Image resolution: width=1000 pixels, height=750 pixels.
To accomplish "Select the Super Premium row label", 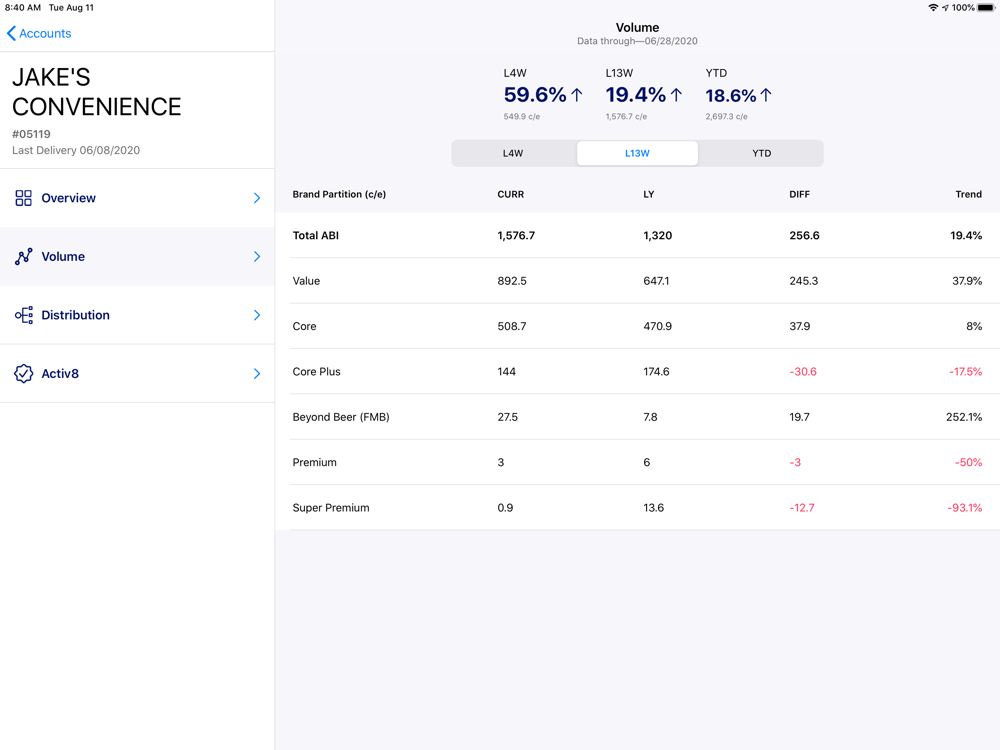I will click(331, 508).
